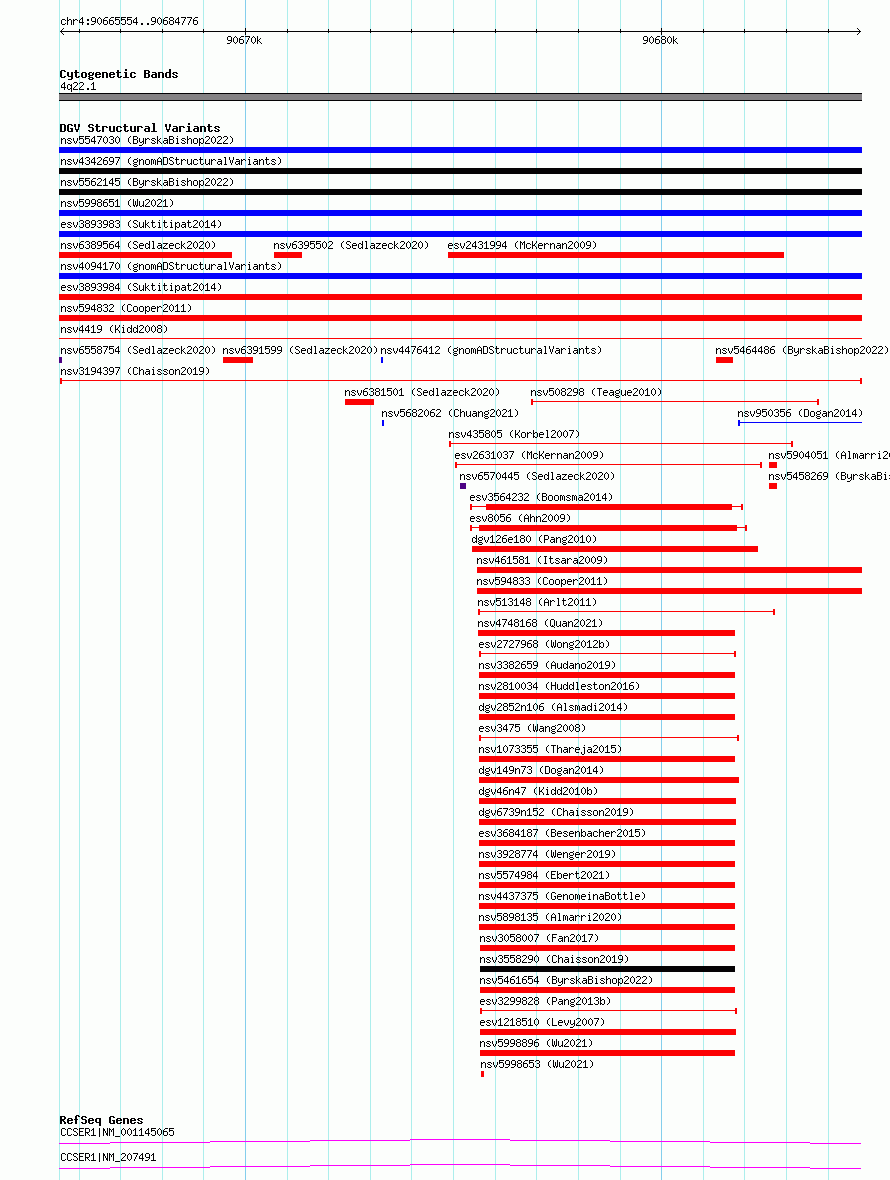This screenshot has height=1180, width=890.
Task: Select nsv6558754 (Sedlazeck2020) label
Action: pos(138,351)
